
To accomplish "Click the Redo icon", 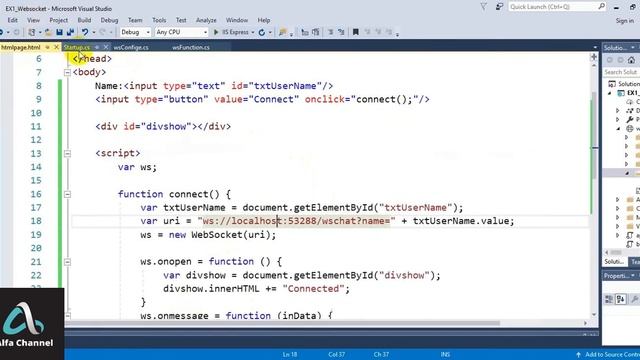I will pos(103,32).
